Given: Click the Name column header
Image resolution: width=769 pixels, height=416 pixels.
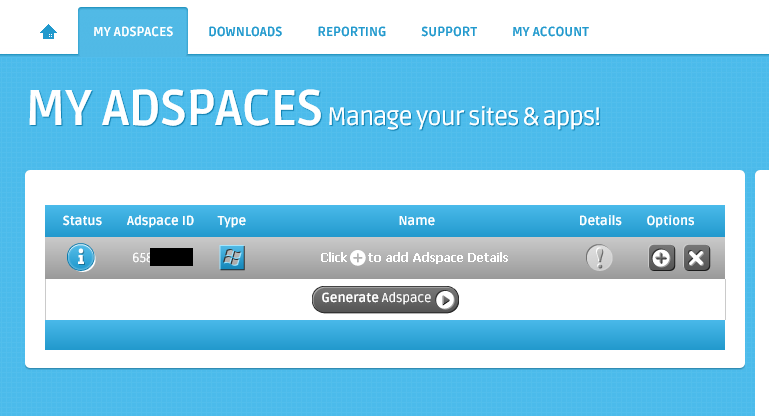Looking at the screenshot, I should [x=416, y=221].
